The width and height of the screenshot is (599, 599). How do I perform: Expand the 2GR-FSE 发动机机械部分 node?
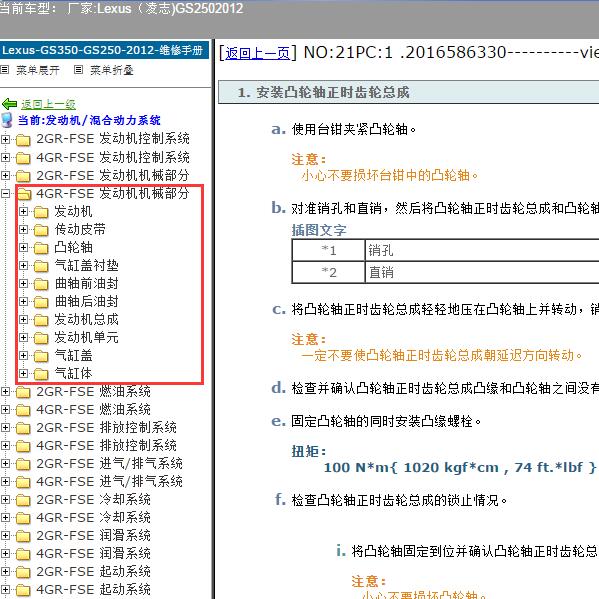5,175
